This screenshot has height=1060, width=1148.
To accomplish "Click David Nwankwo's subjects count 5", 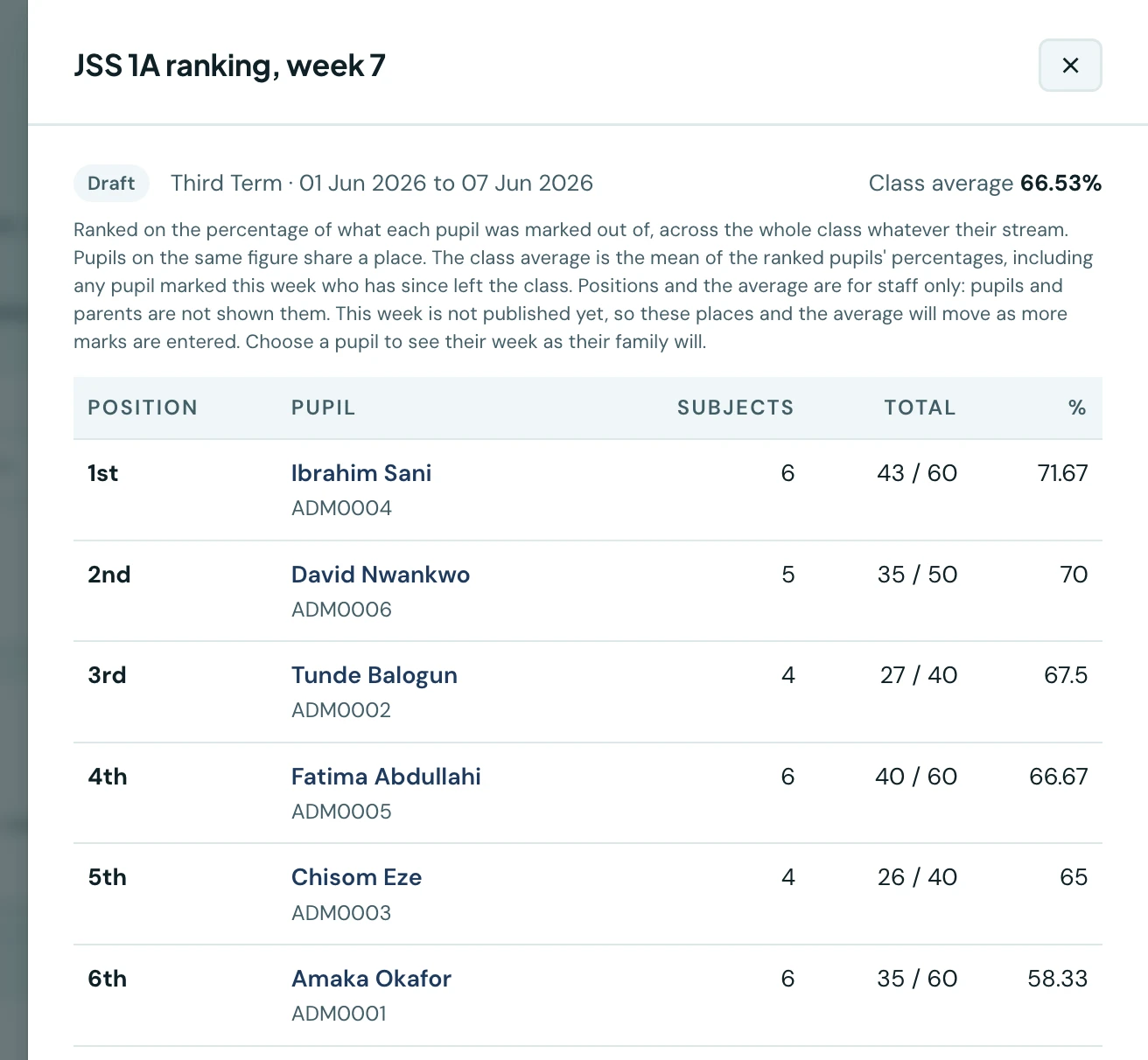I will click(787, 575).
